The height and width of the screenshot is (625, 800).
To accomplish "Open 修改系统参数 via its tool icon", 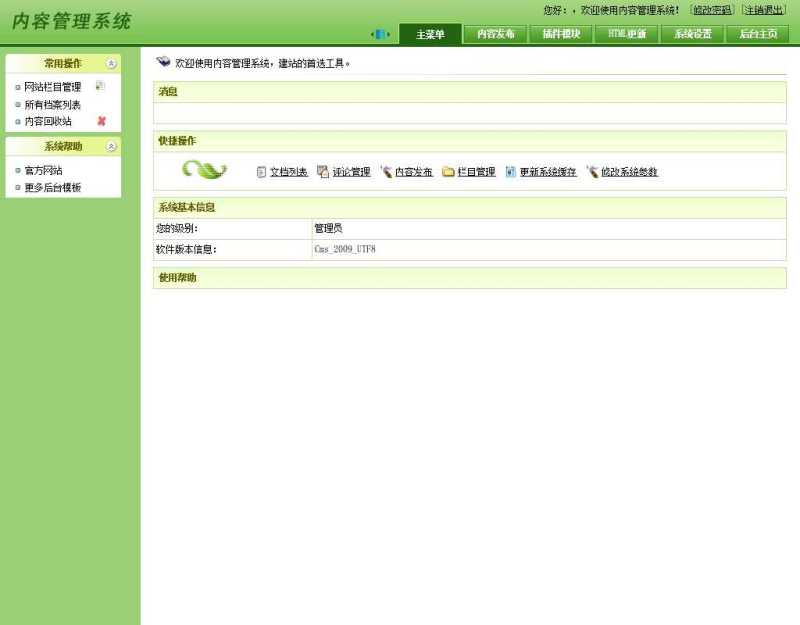I will point(594,171).
